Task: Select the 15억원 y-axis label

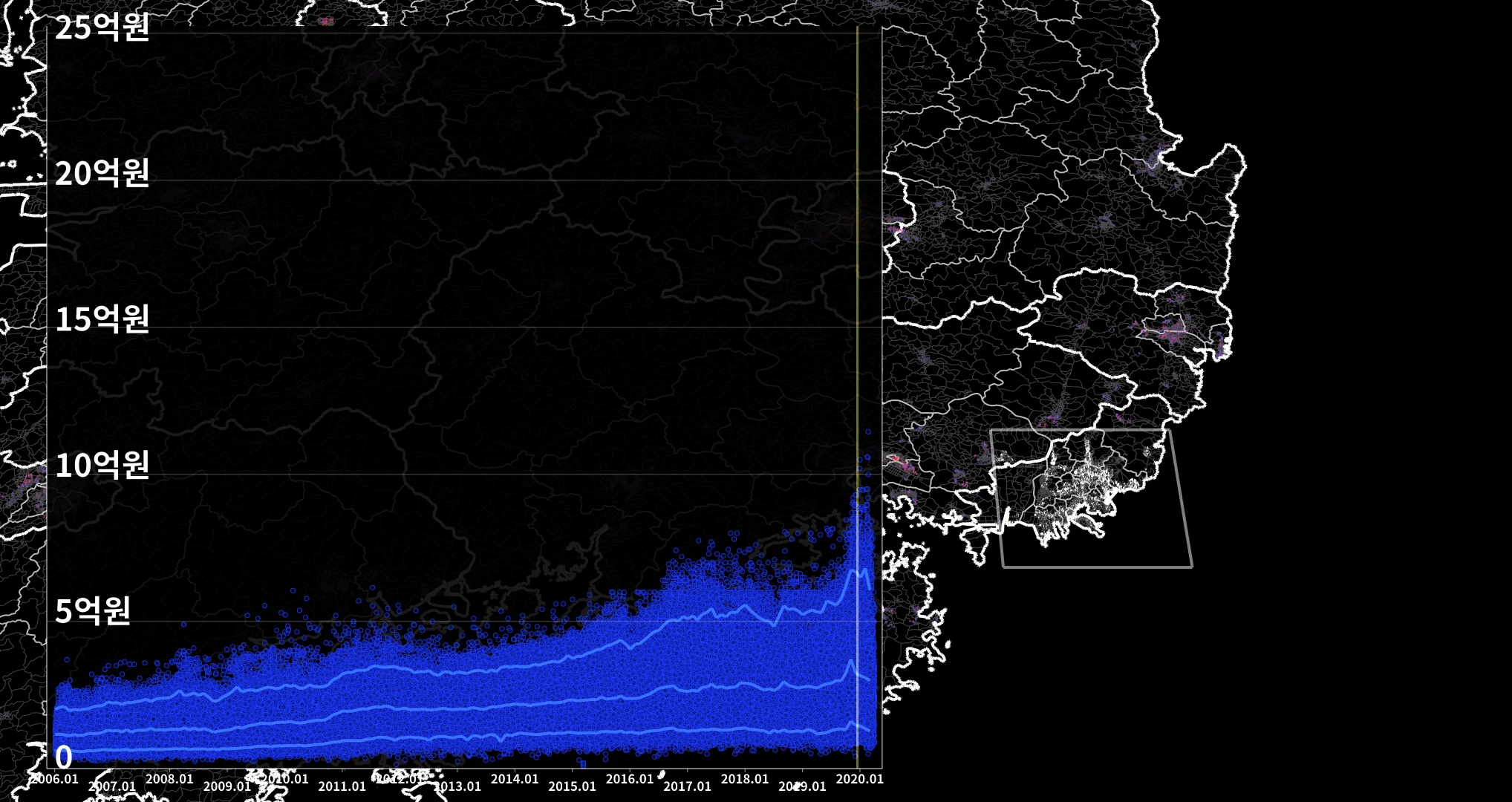Action: click(102, 319)
